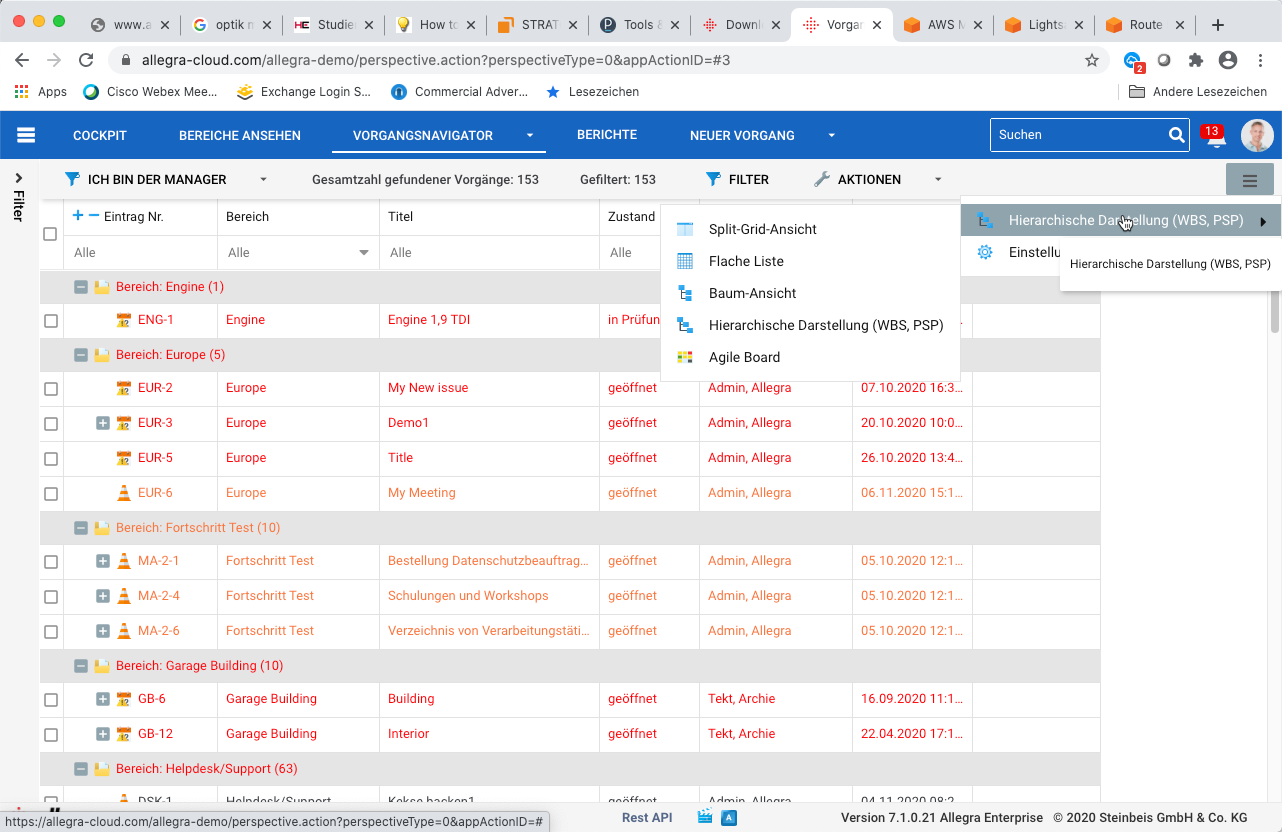The height and width of the screenshot is (832, 1282).
Task: Select Baum-Ansicht from the view menu
Action: click(752, 293)
